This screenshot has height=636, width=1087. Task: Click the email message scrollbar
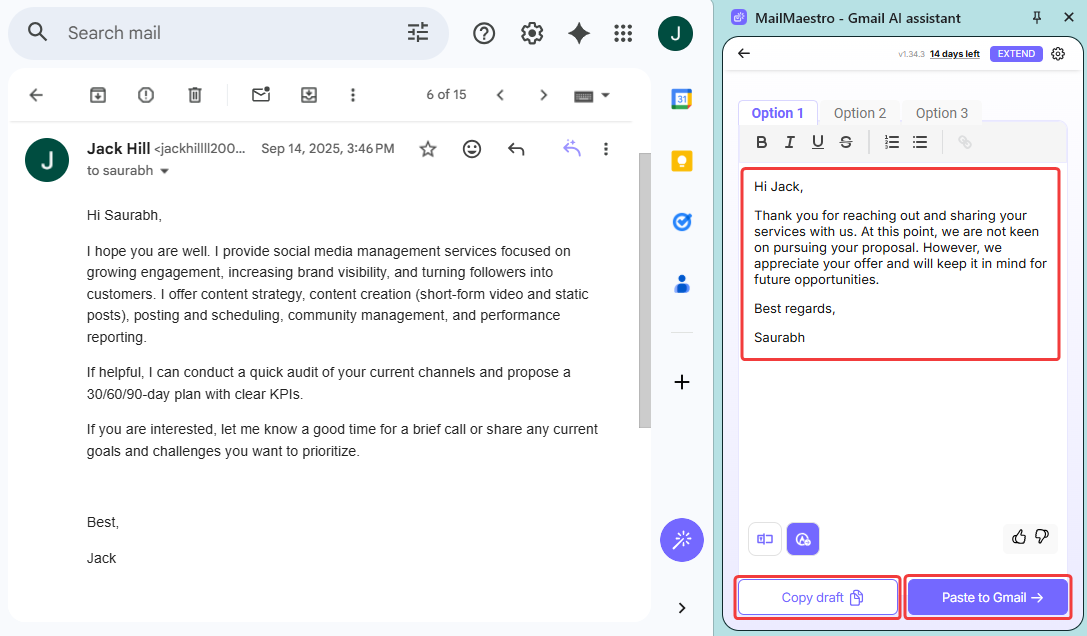645,290
